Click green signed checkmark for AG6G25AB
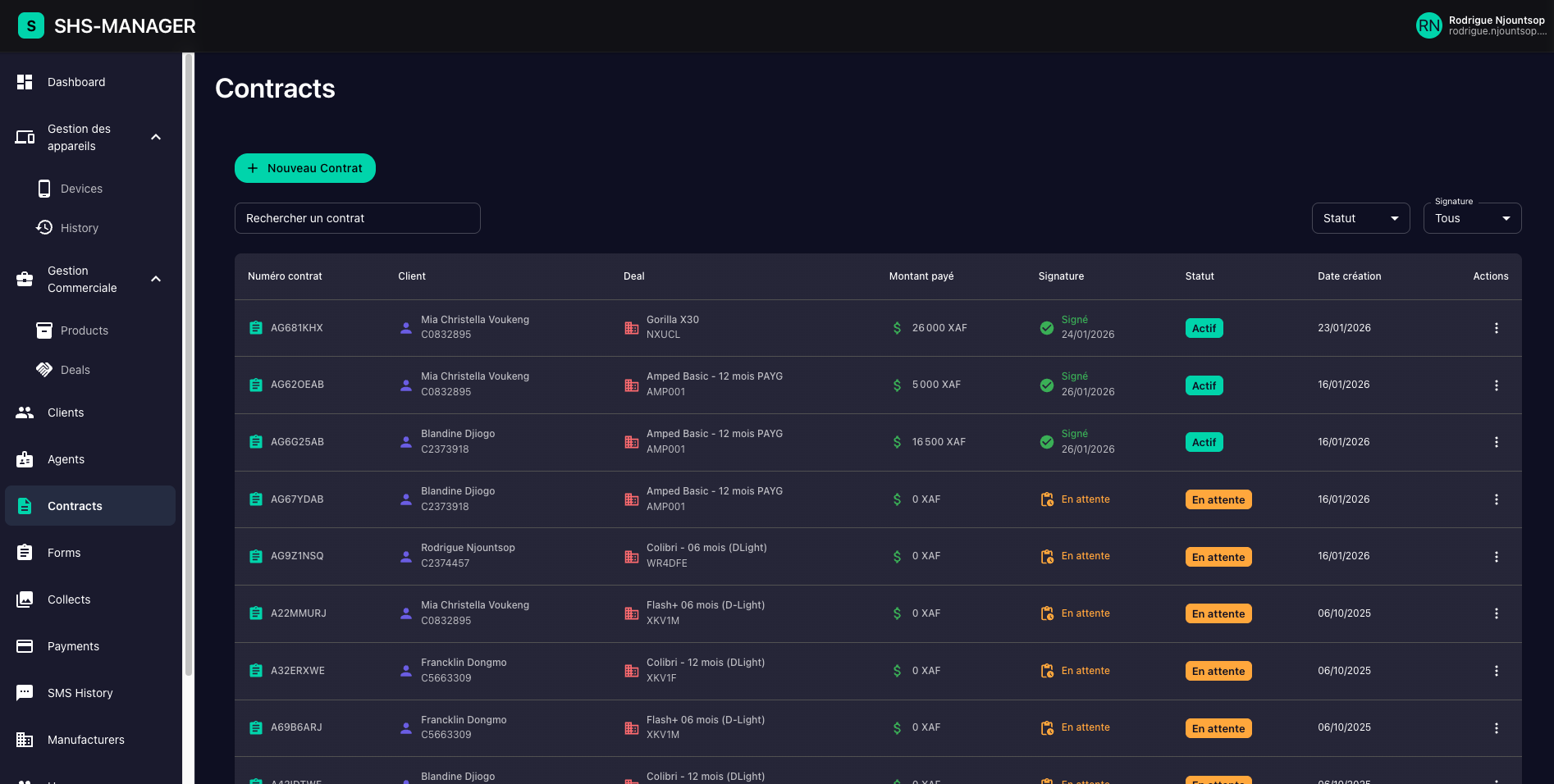The width and height of the screenshot is (1554, 784). click(x=1047, y=442)
